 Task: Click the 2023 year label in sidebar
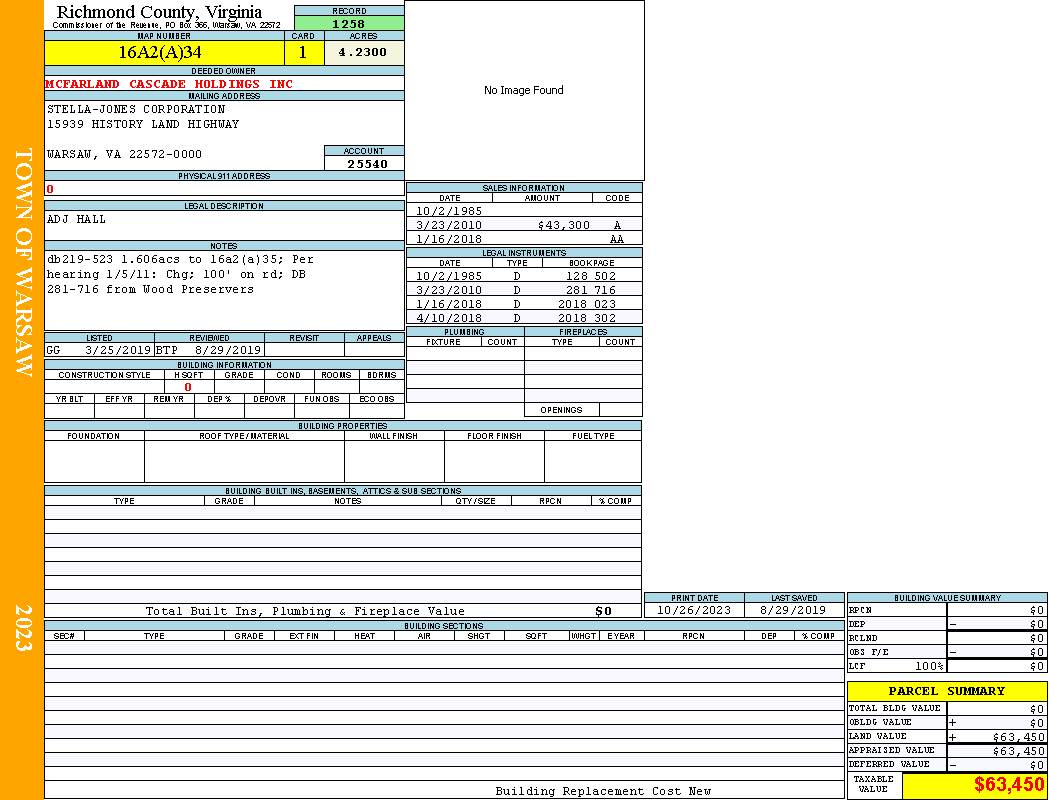click(22, 627)
